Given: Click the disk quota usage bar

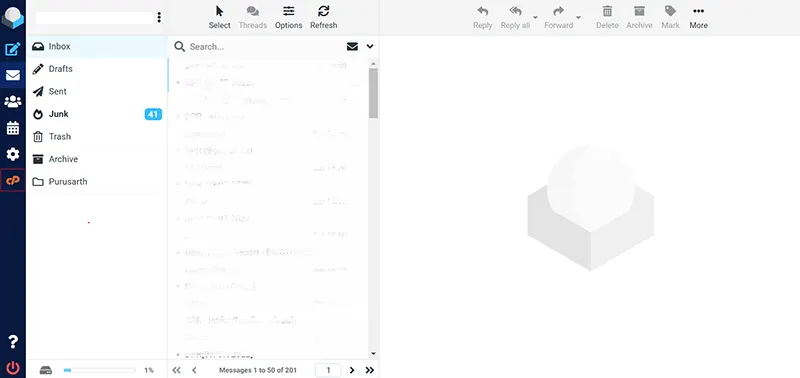Looking at the screenshot, I should 99,370.
